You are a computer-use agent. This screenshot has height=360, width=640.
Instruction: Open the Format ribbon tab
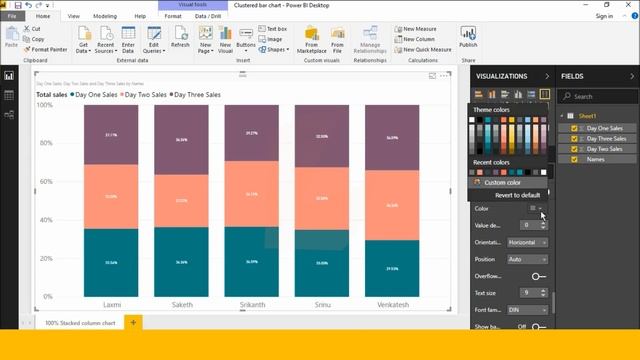click(x=173, y=16)
